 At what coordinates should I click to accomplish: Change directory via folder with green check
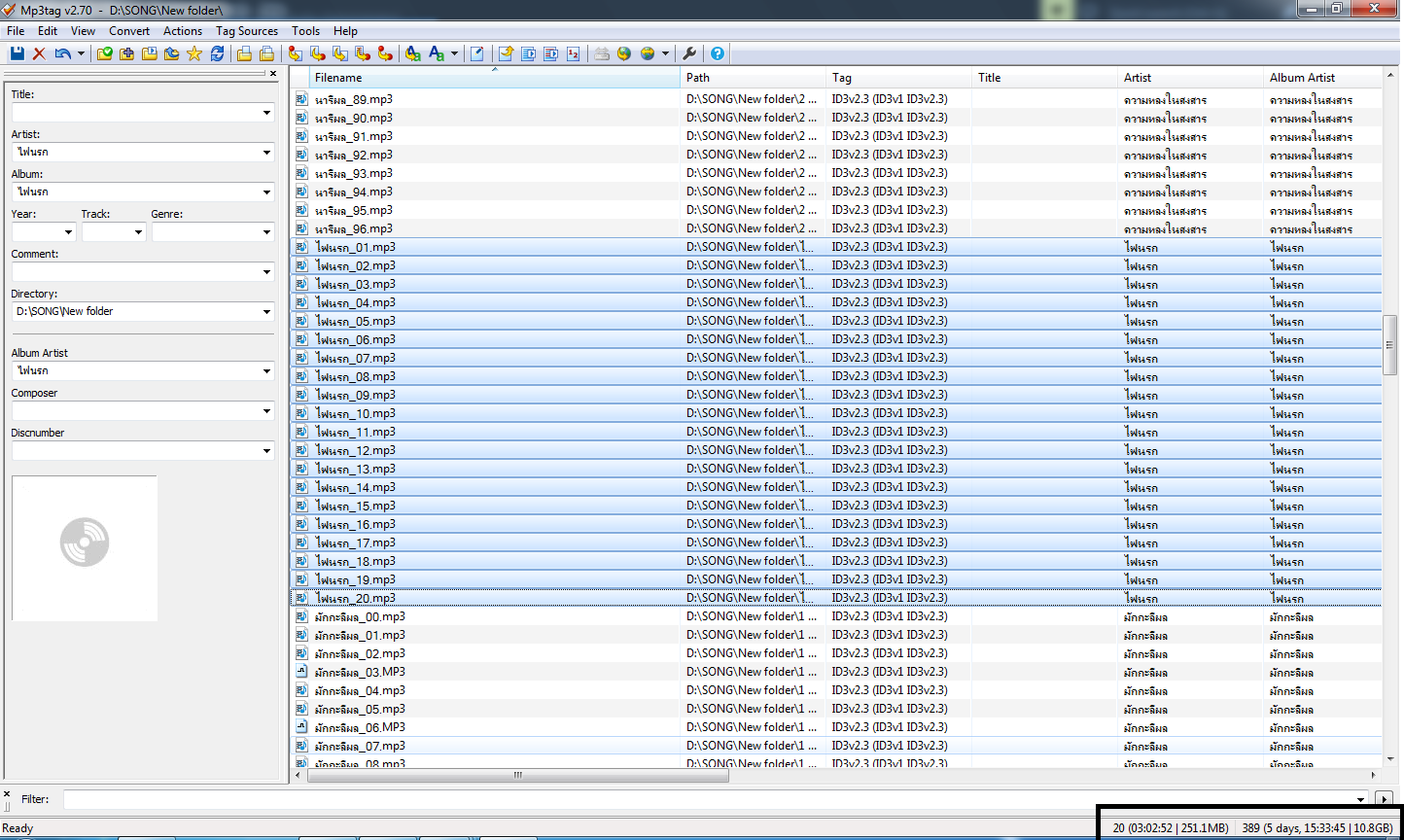(104, 53)
